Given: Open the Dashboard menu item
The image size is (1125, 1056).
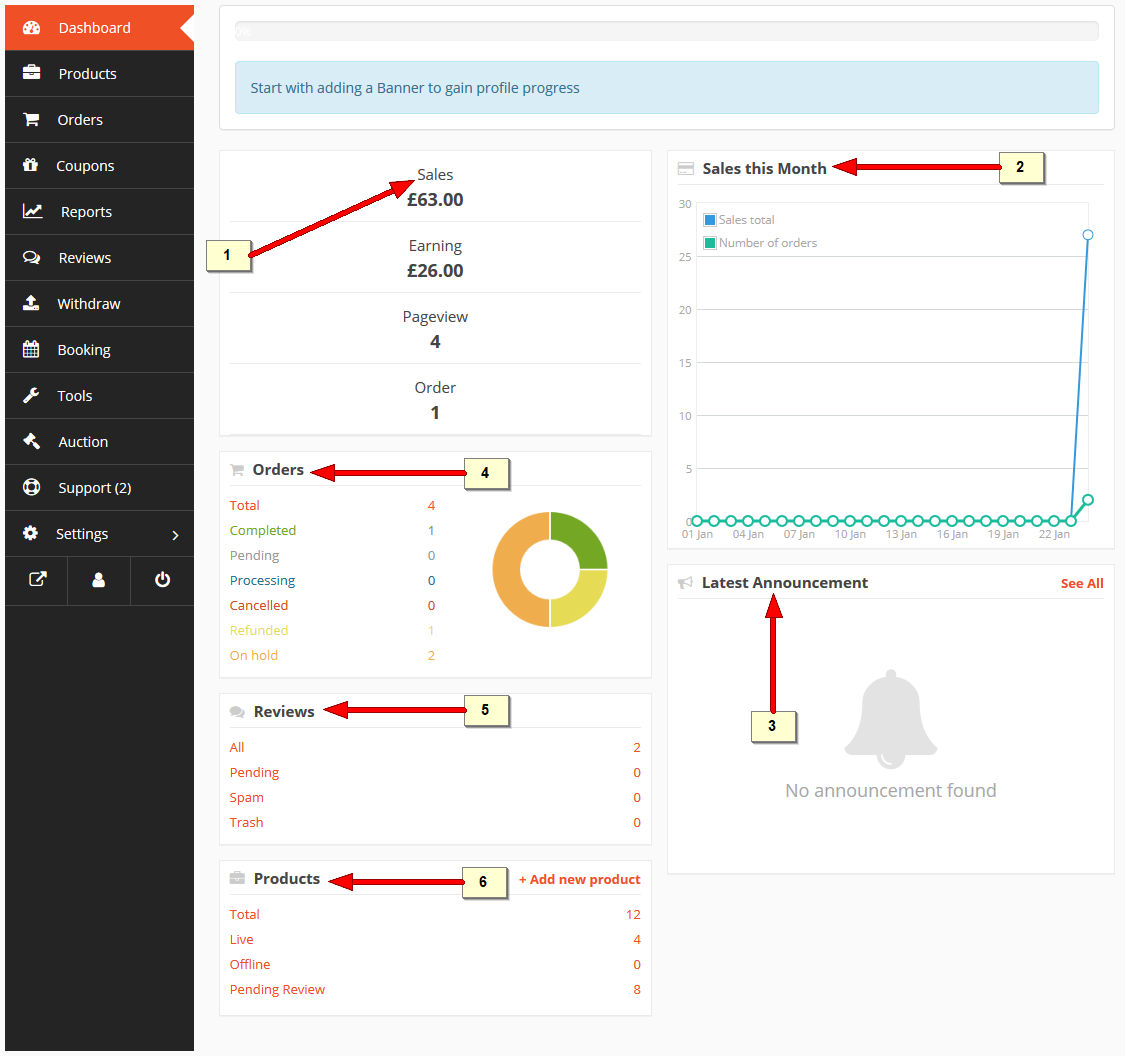Looking at the screenshot, I should click(x=99, y=27).
